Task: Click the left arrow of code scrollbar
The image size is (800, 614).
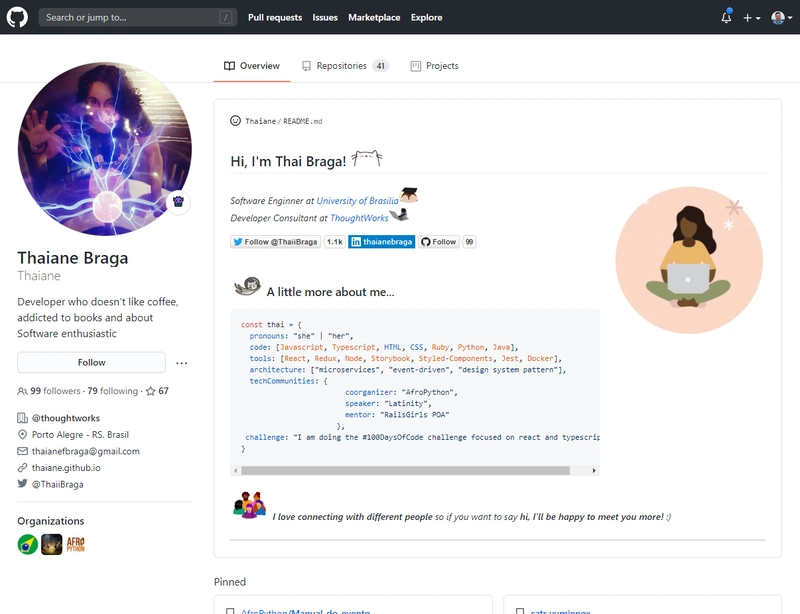Action: pyautogui.click(x=235, y=471)
